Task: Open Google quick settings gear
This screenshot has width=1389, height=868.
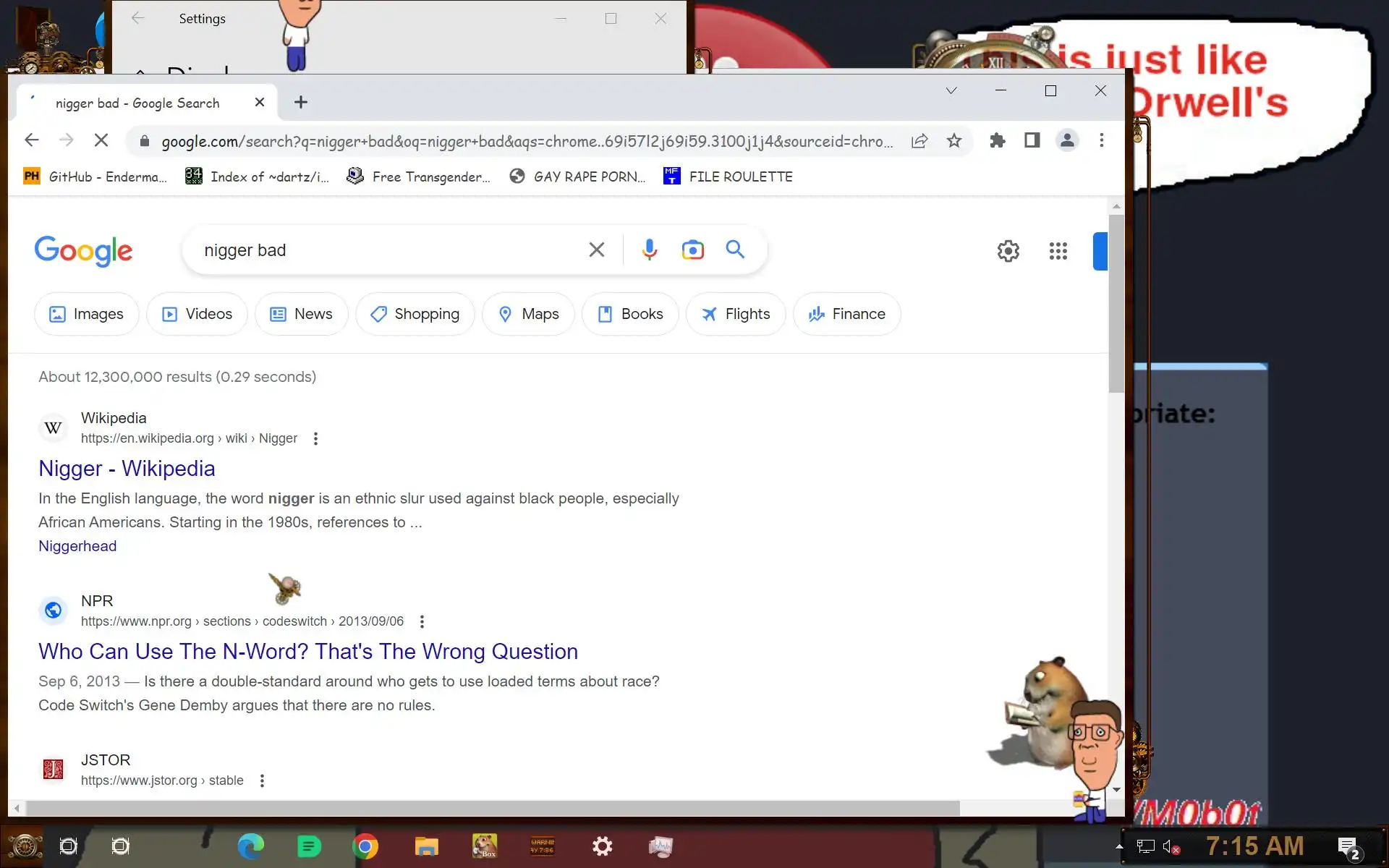Action: [x=1008, y=251]
